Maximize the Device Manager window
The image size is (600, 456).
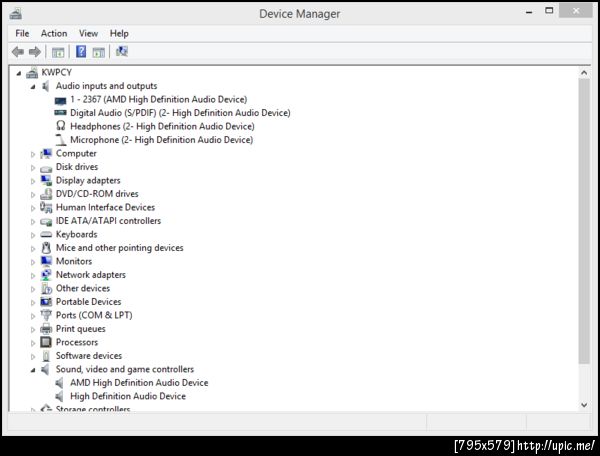[549, 11]
